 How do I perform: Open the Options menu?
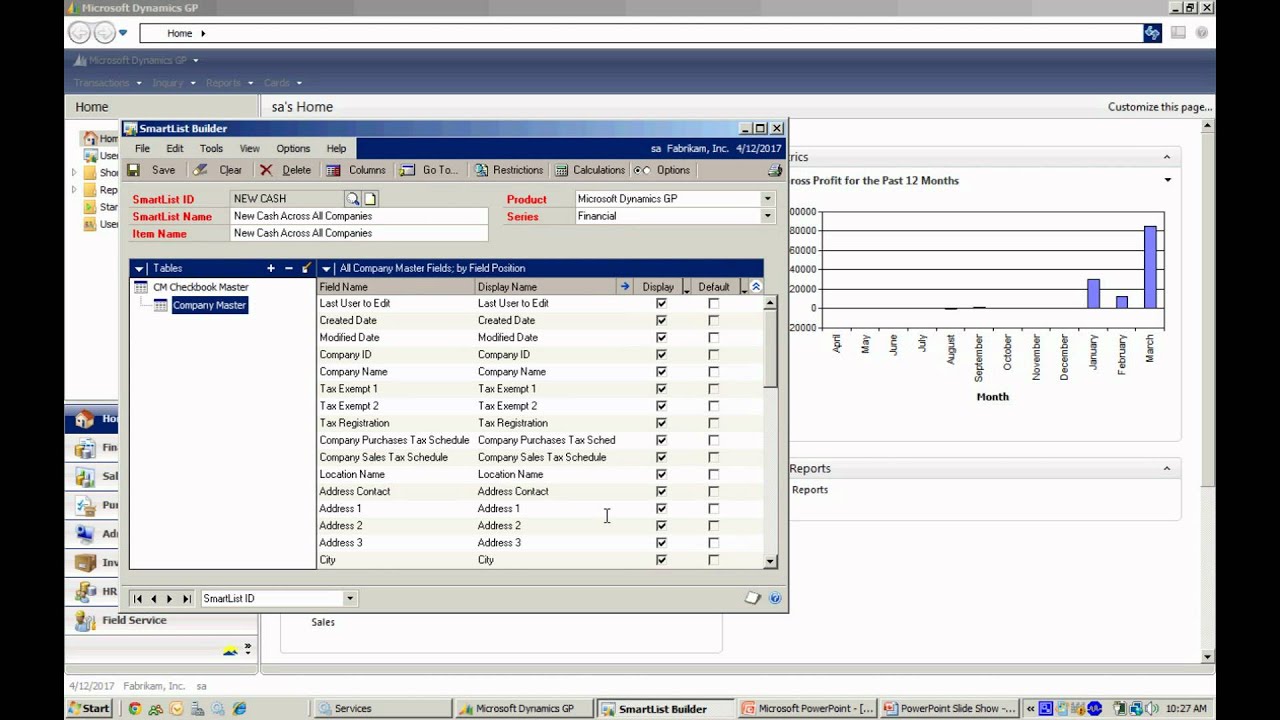pos(293,148)
